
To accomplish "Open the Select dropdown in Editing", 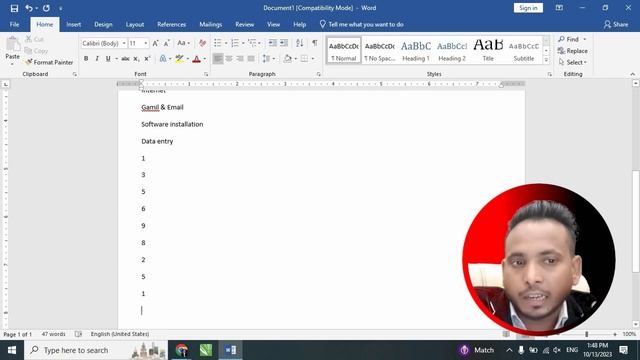I will (x=573, y=62).
